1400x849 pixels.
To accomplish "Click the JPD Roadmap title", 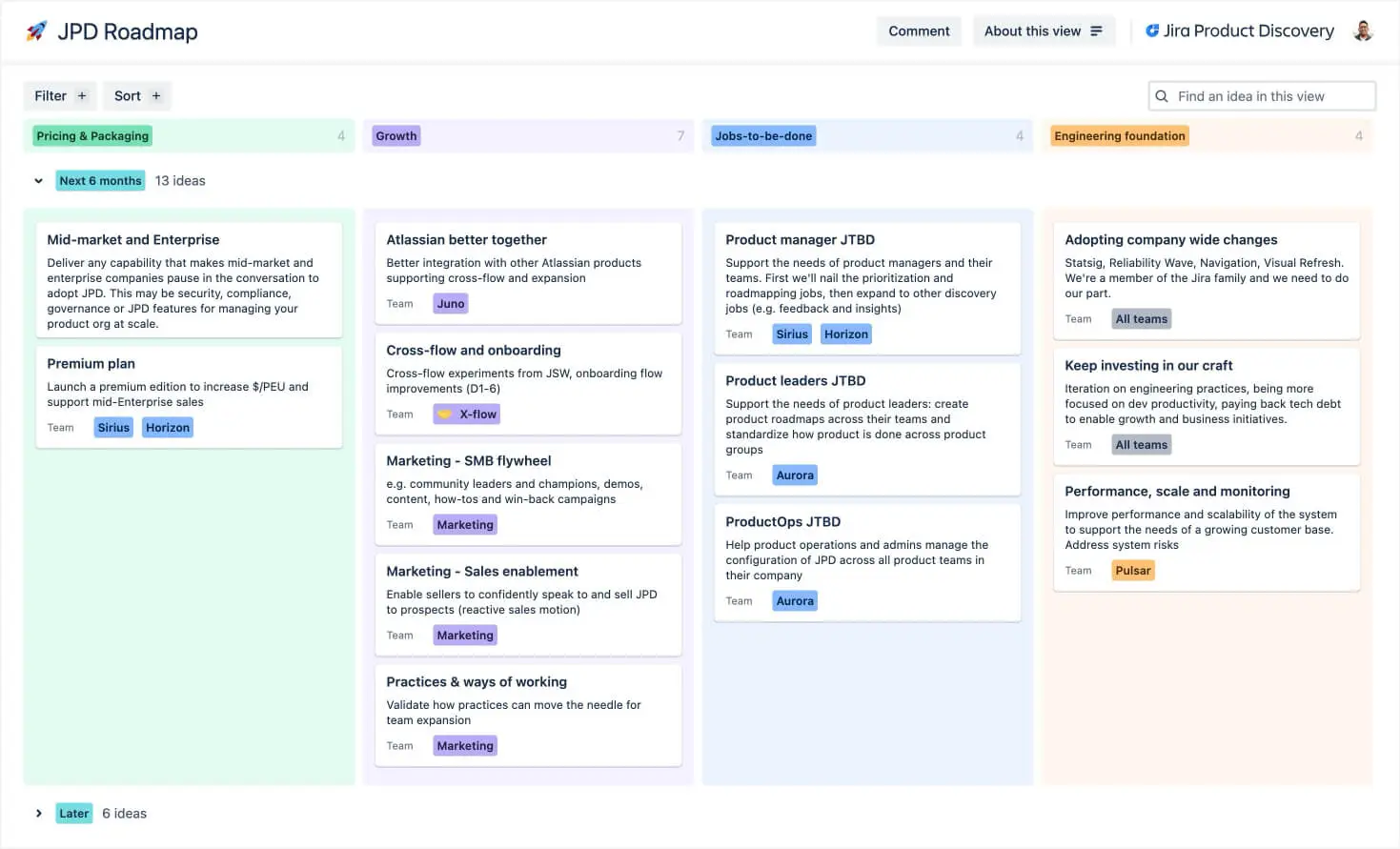I will 128,31.
